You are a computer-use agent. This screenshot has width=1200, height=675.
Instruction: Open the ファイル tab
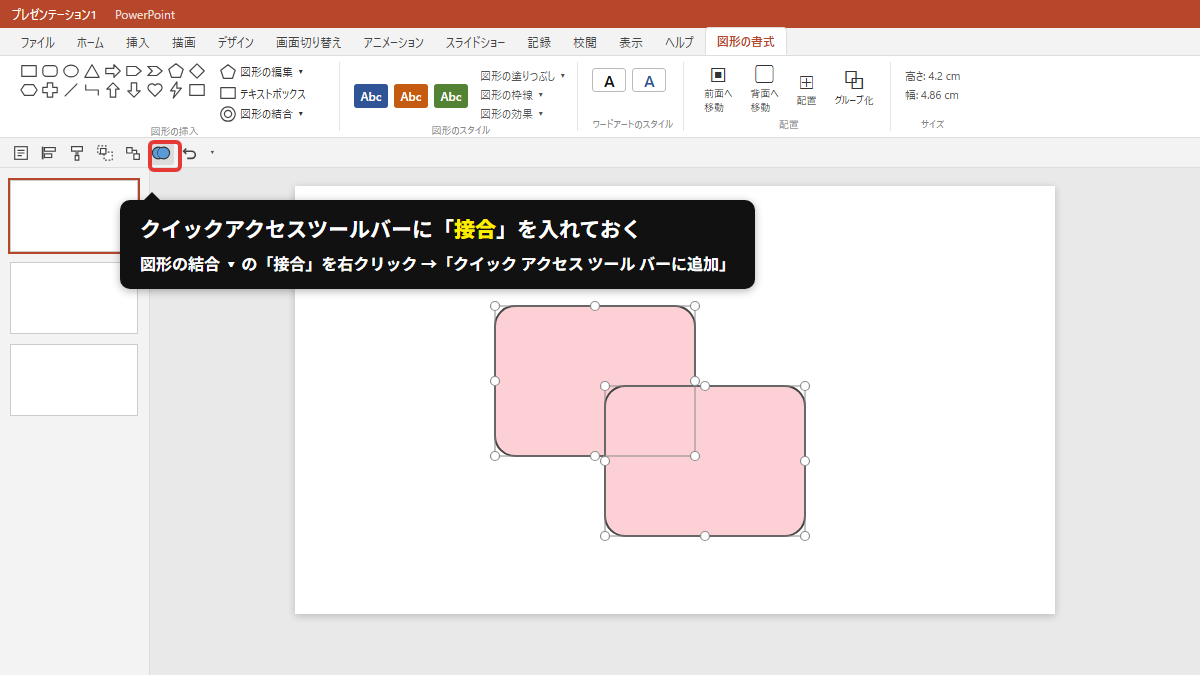[x=38, y=42]
